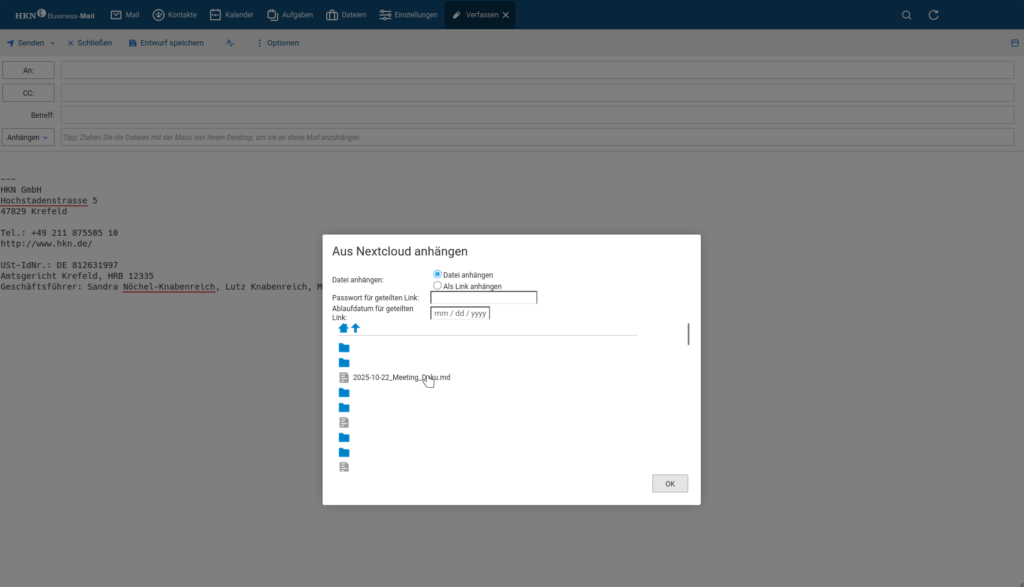Open the Kalender module
Image resolution: width=1024 pixels, height=587 pixels.
coord(231,15)
